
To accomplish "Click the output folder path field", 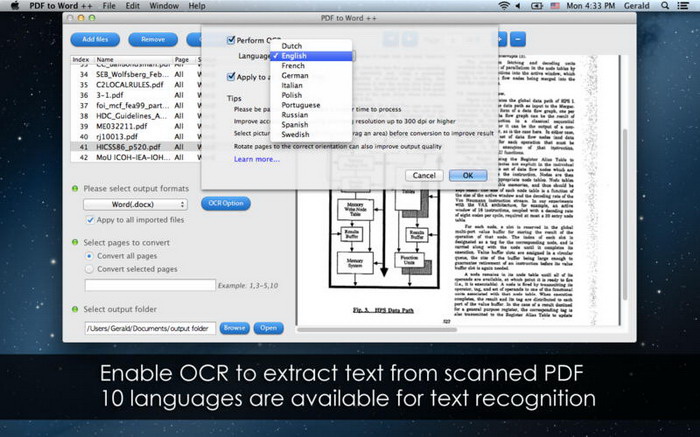I will (x=150, y=328).
